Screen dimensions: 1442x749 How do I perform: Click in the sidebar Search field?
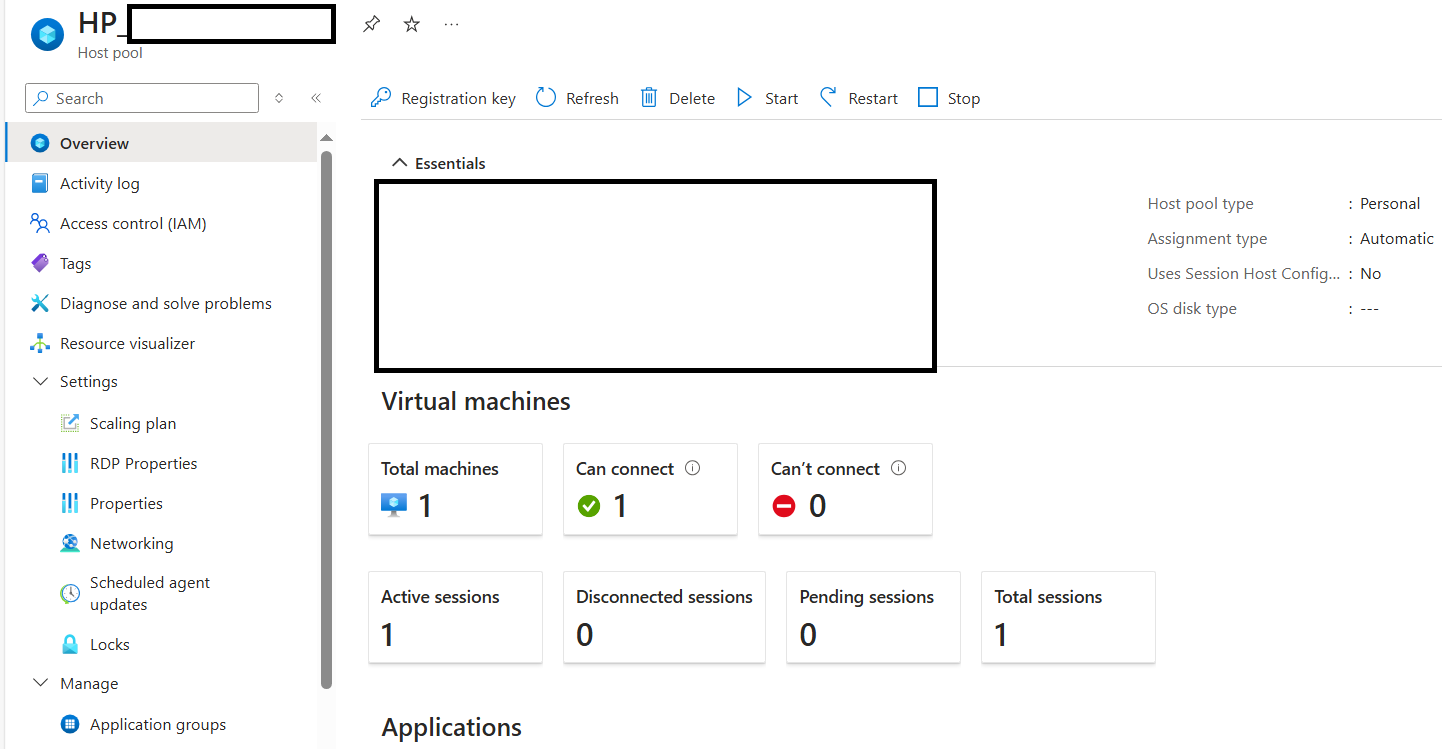[142, 98]
